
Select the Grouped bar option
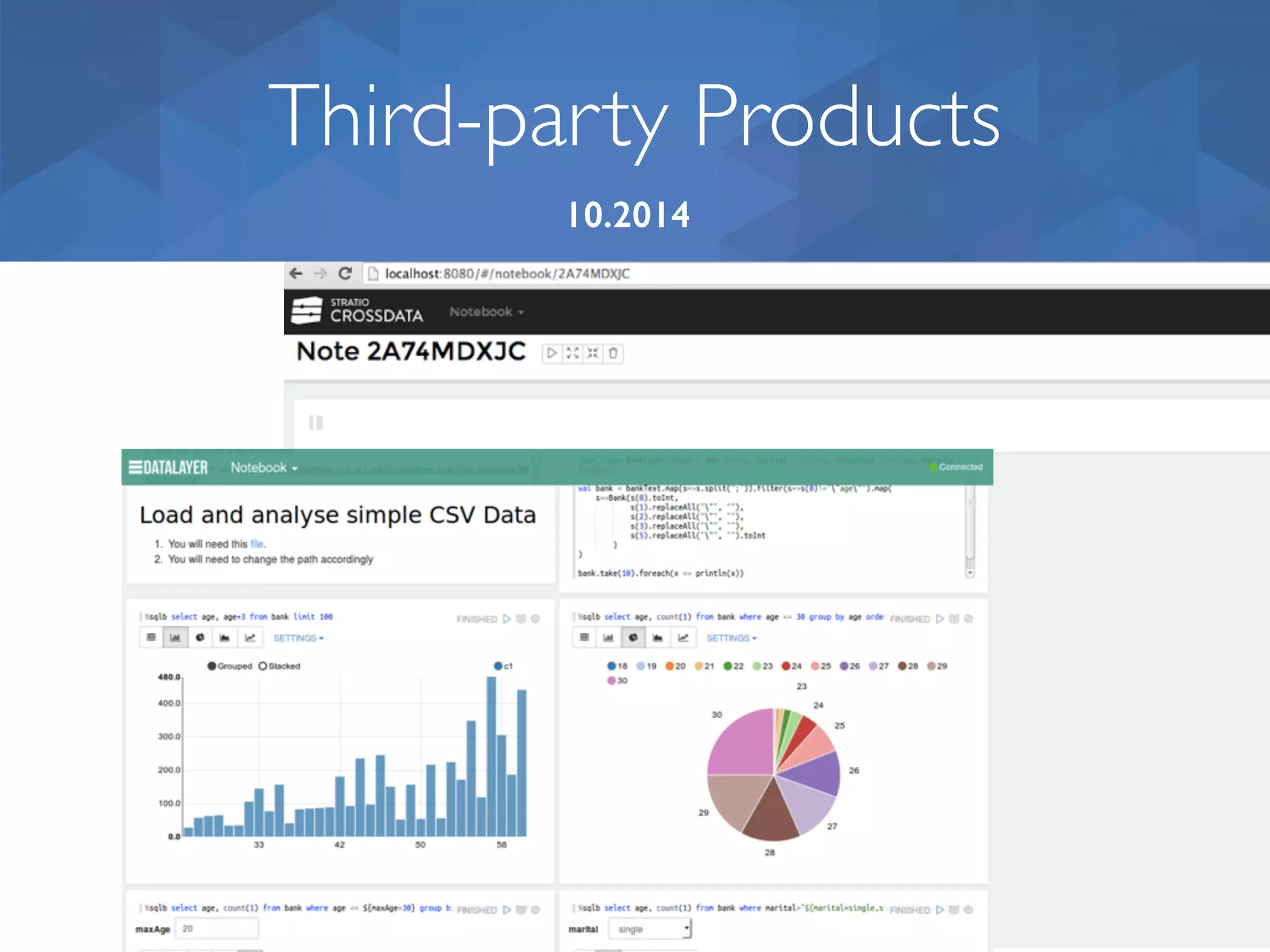(230, 666)
